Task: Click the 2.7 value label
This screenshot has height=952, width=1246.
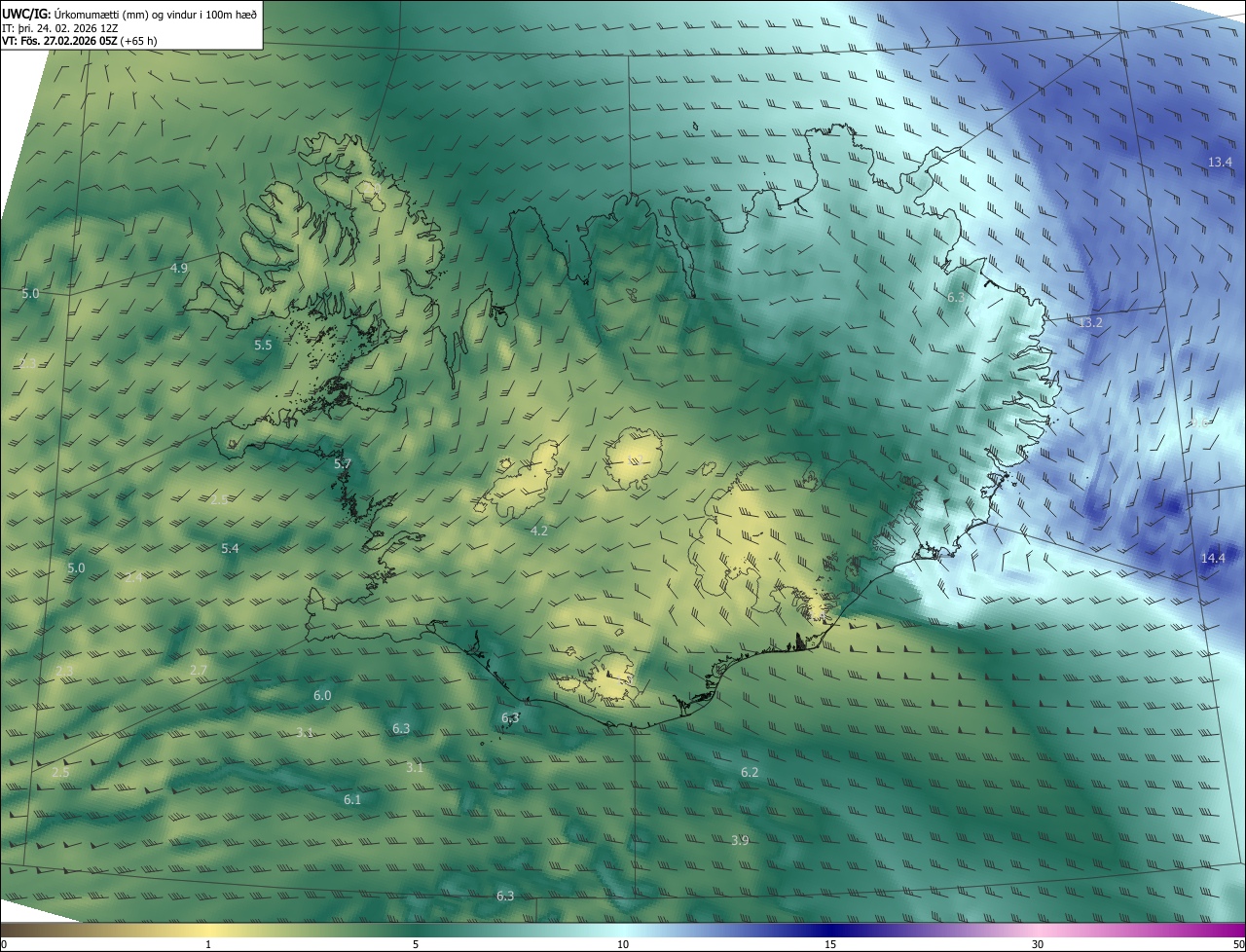Action: point(199,670)
